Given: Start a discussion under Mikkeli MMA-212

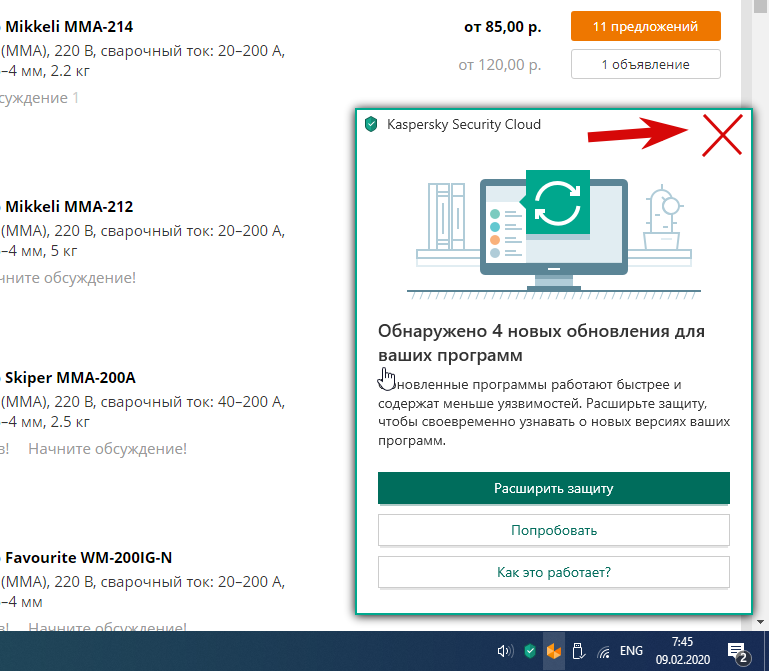Looking at the screenshot, I should tap(68, 278).
